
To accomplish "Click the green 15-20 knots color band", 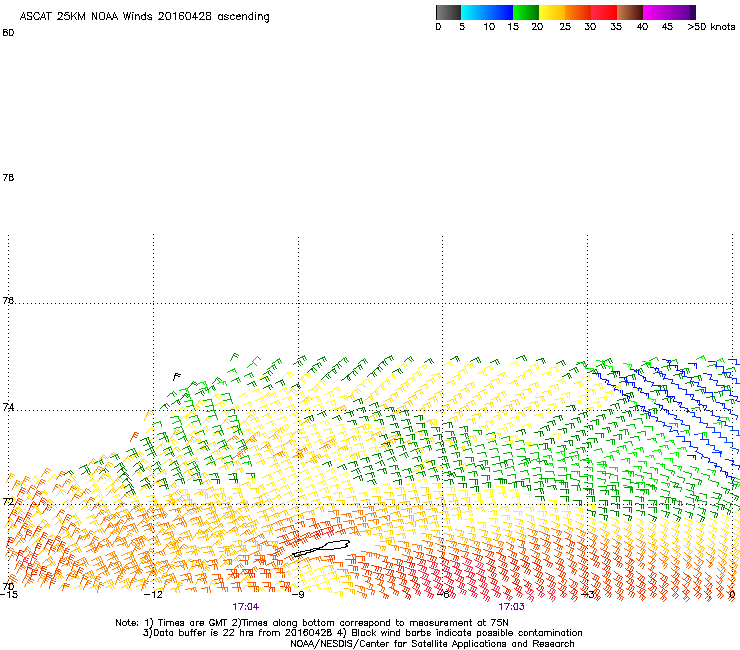I will [x=526, y=12].
